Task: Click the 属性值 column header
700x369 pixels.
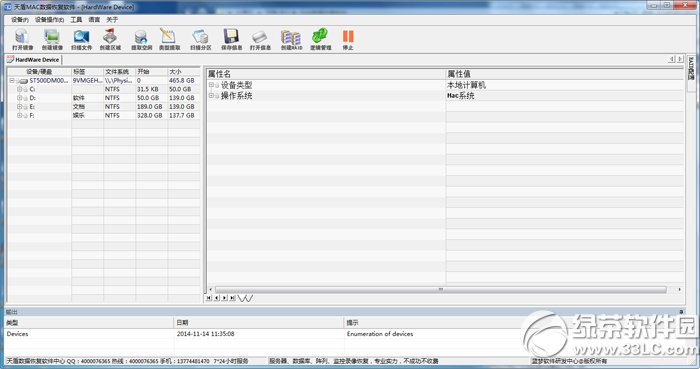Action: tap(564, 74)
